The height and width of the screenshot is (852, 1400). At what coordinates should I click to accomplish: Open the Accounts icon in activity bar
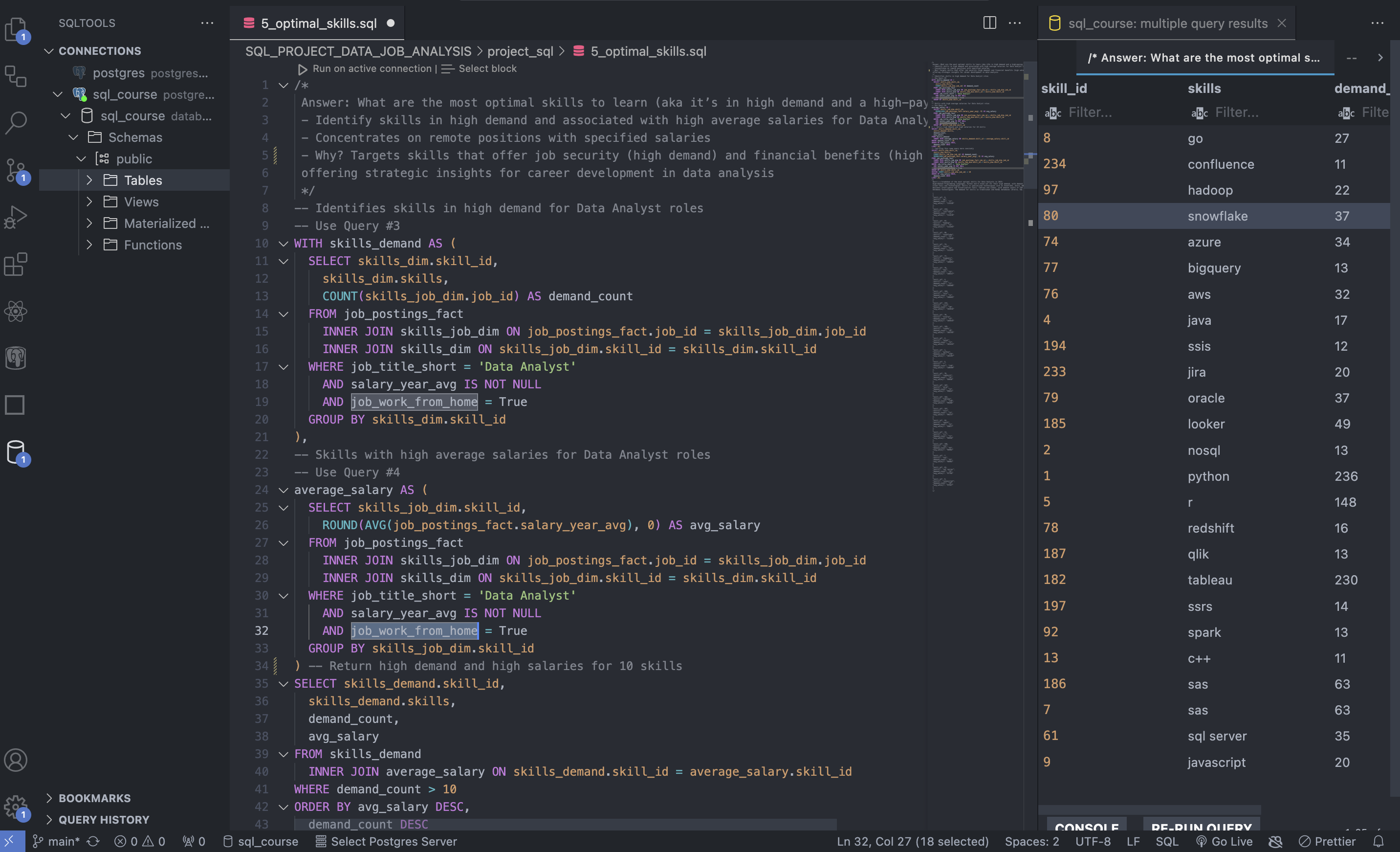coord(16,760)
